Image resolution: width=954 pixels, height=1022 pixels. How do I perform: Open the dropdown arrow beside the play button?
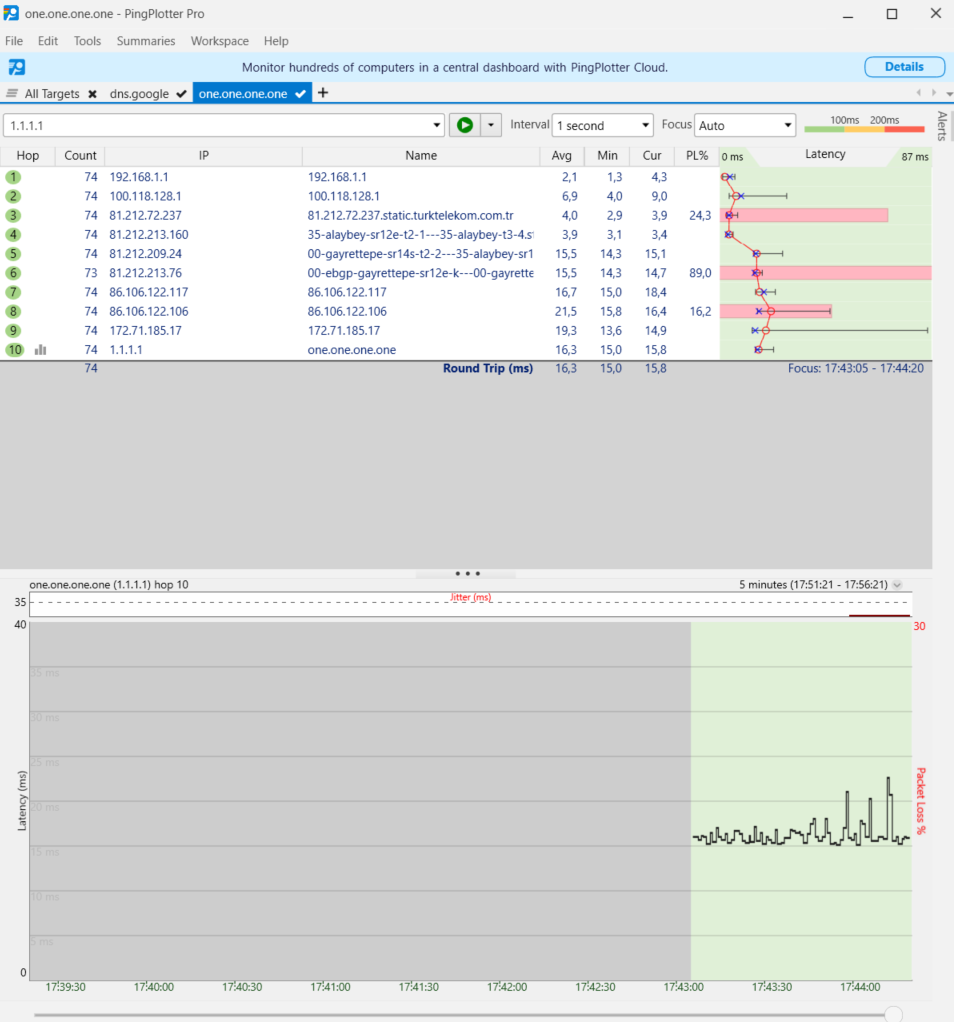coord(491,125)
